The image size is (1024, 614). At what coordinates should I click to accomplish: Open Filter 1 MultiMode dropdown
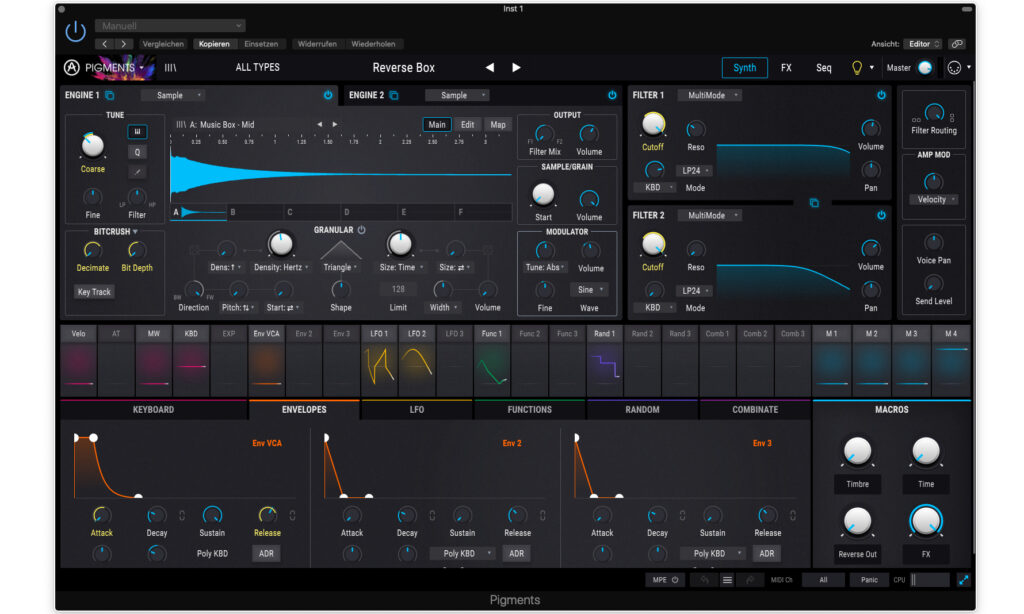[x=709, y=95]
